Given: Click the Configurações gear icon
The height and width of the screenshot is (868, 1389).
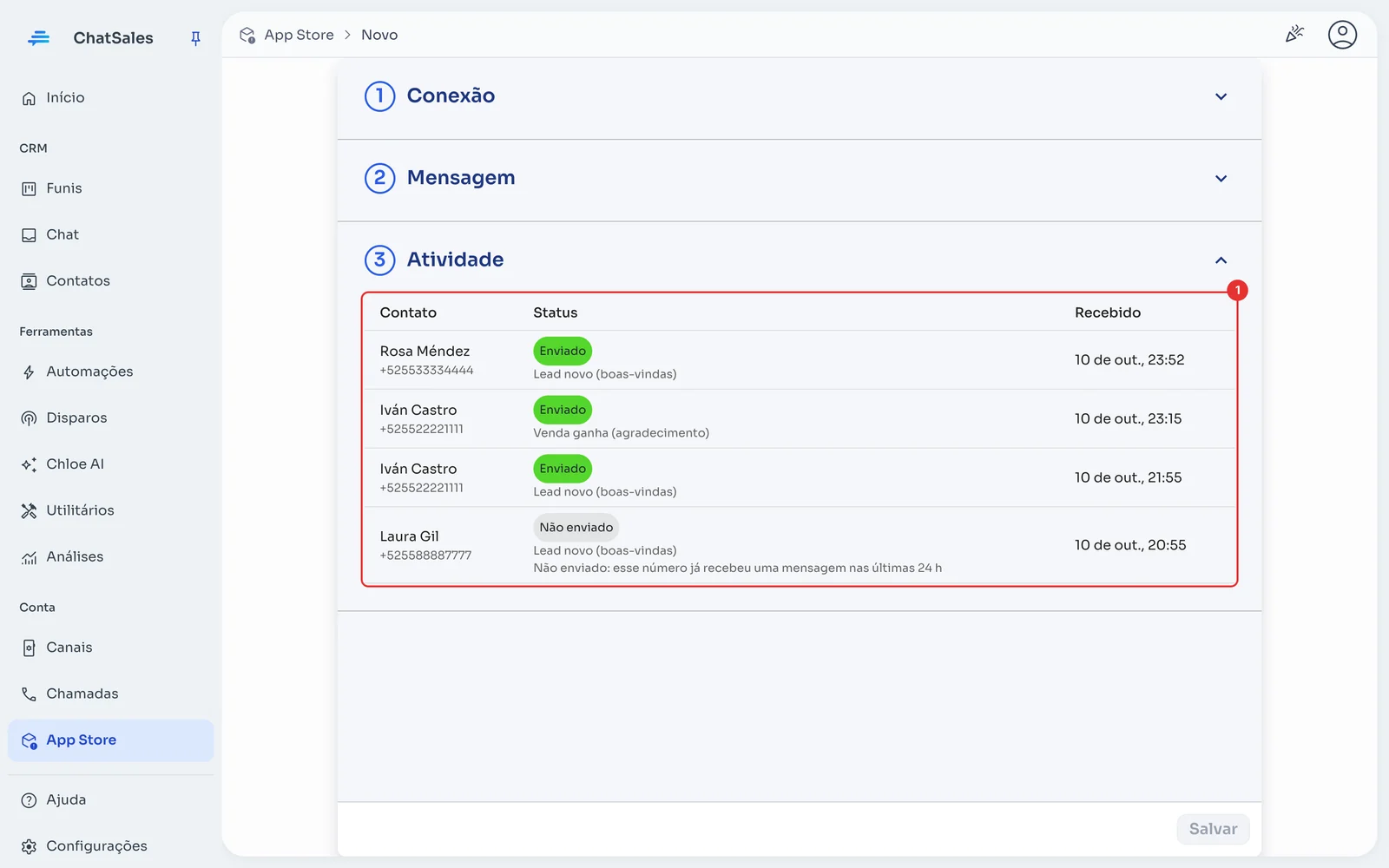Looking at the screenshot, I should pyautogui.click(x=29, y=846).
